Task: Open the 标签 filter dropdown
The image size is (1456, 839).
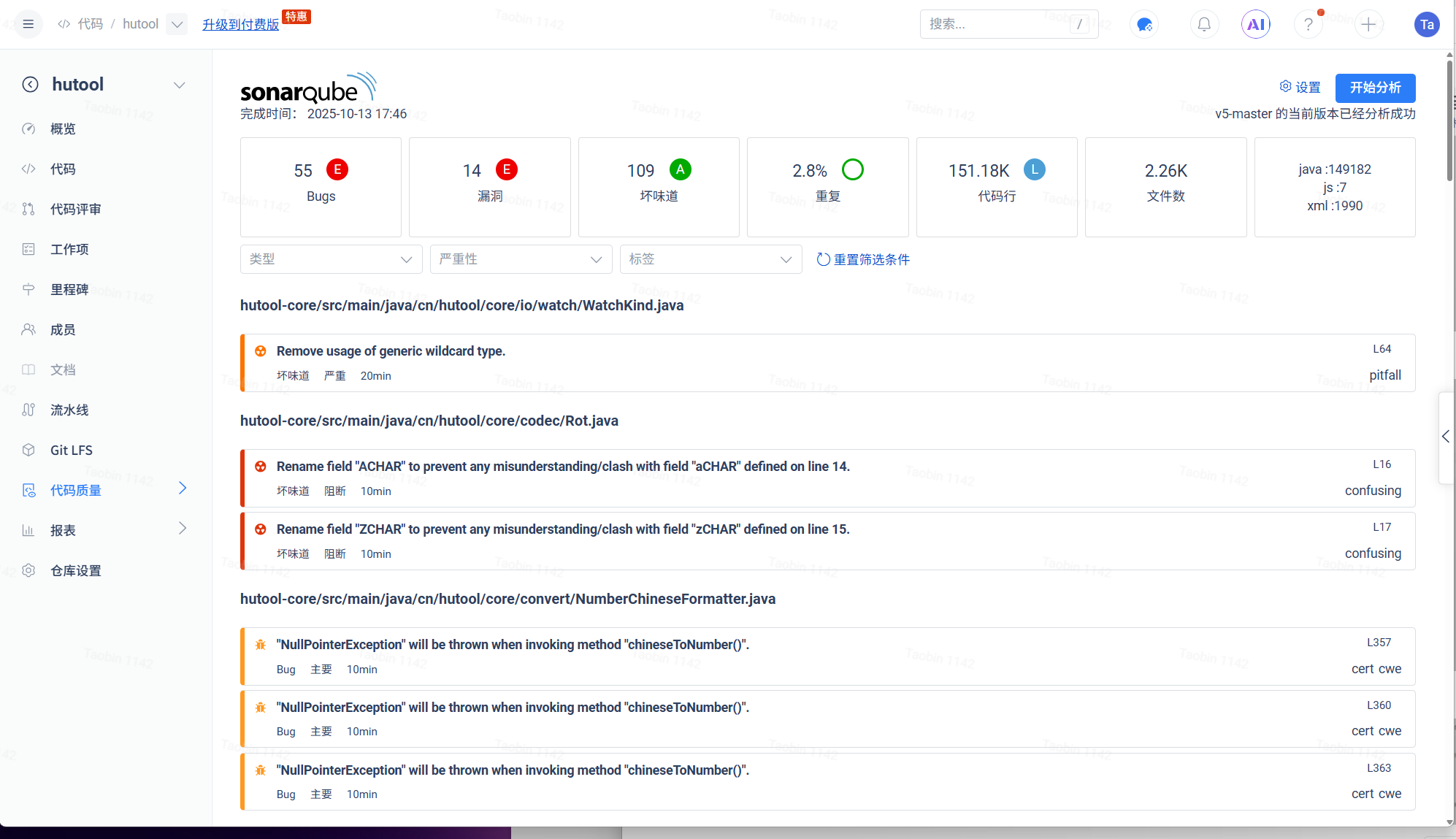Action: point(710,259)
